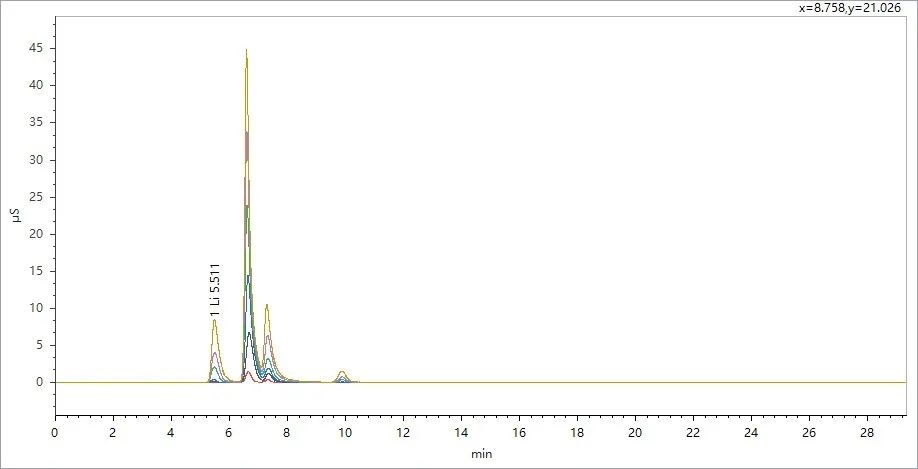Click the 28 tick label on x-axis

pyautogui.click(x=867, y=432)
